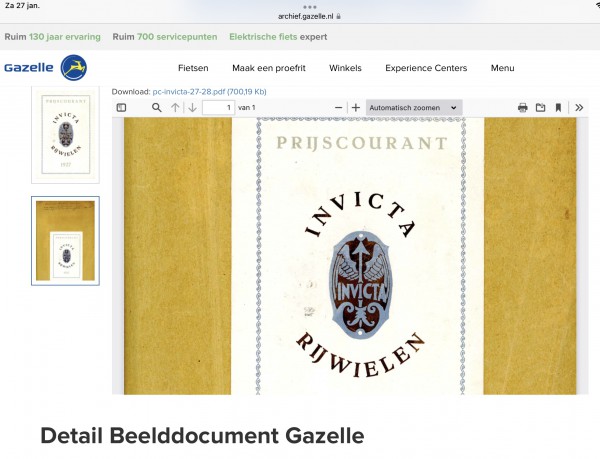Click the bookmark current view icon
This screenshot has height=459, width=600.
558,108
